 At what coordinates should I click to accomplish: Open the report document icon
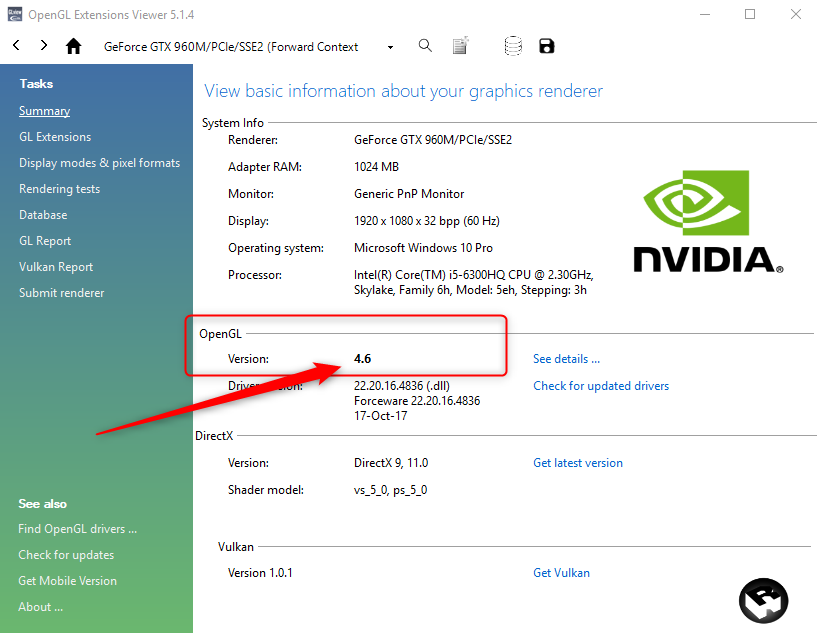pos(460,46)
